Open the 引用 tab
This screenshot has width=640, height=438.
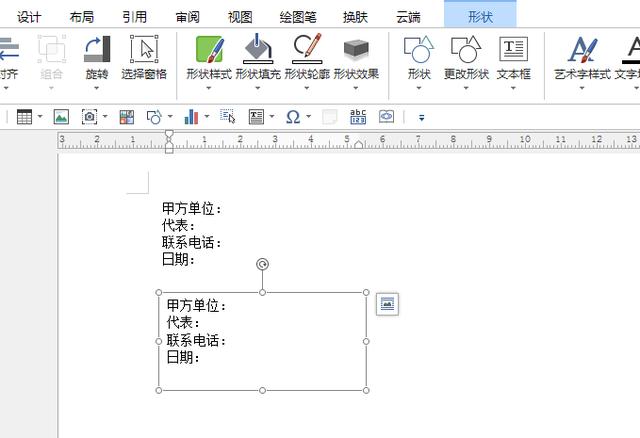135,17
